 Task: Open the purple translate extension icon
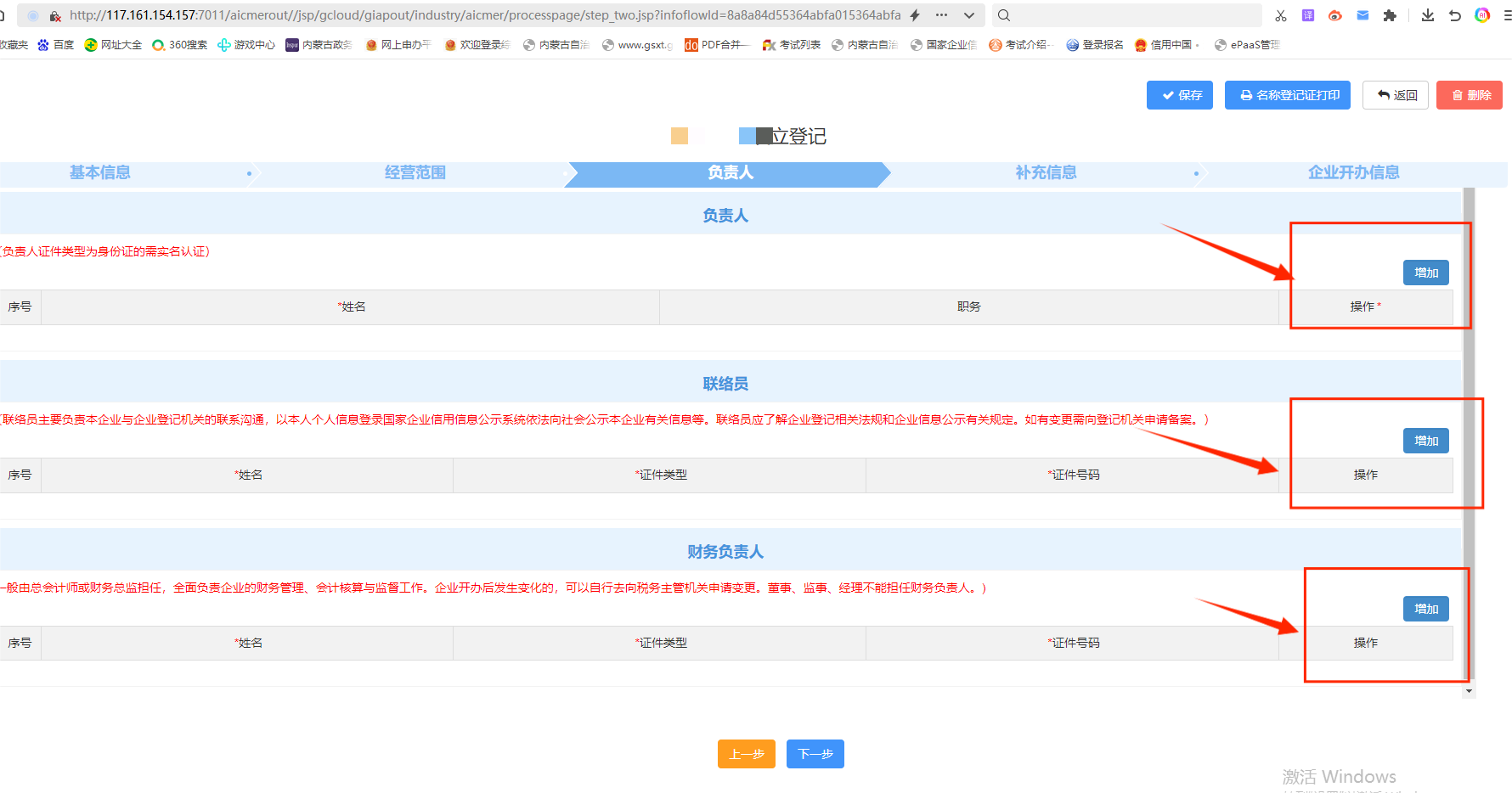coord(1308,15)
